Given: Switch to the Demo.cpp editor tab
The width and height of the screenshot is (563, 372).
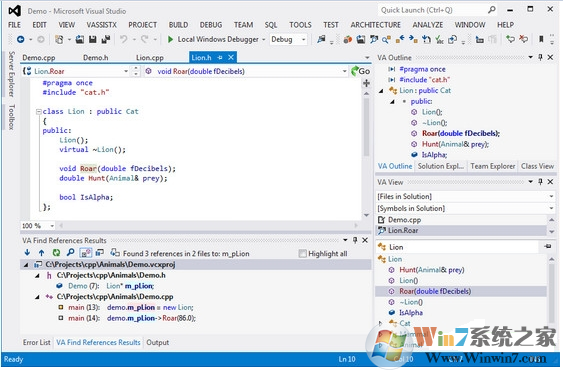Looking at the screenshot, I should (39, 57).
